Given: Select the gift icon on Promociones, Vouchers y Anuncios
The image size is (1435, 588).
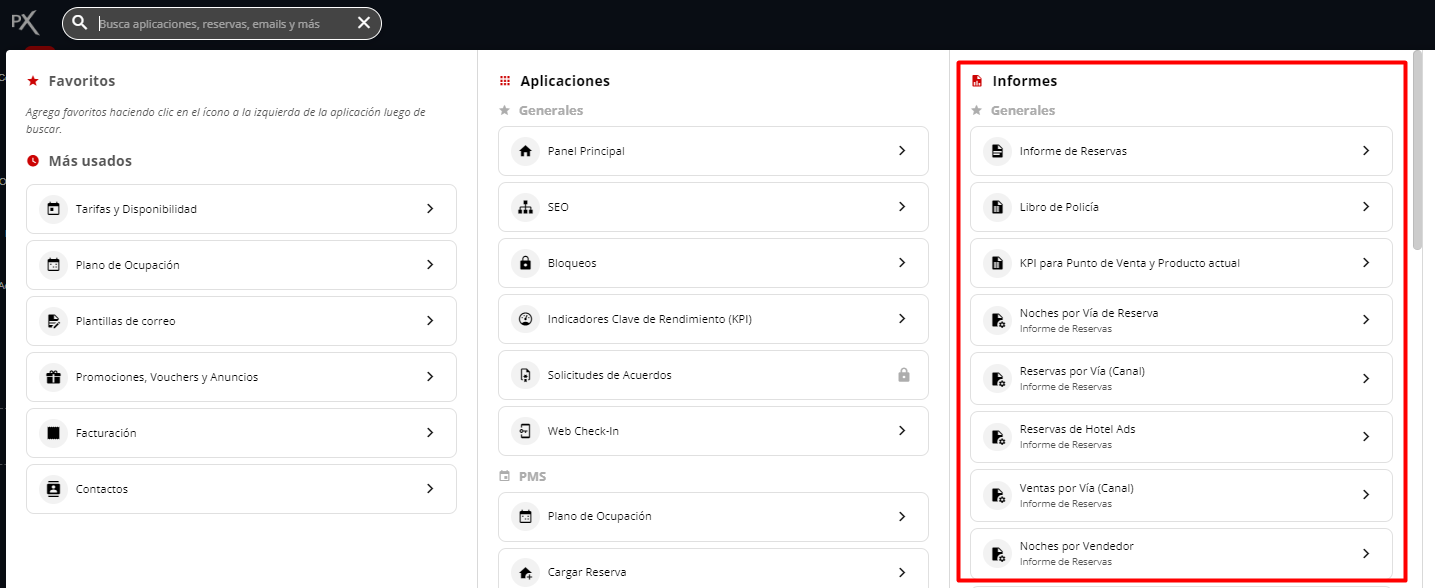Looking at the screenshot, I should click(x=53, y=377).
